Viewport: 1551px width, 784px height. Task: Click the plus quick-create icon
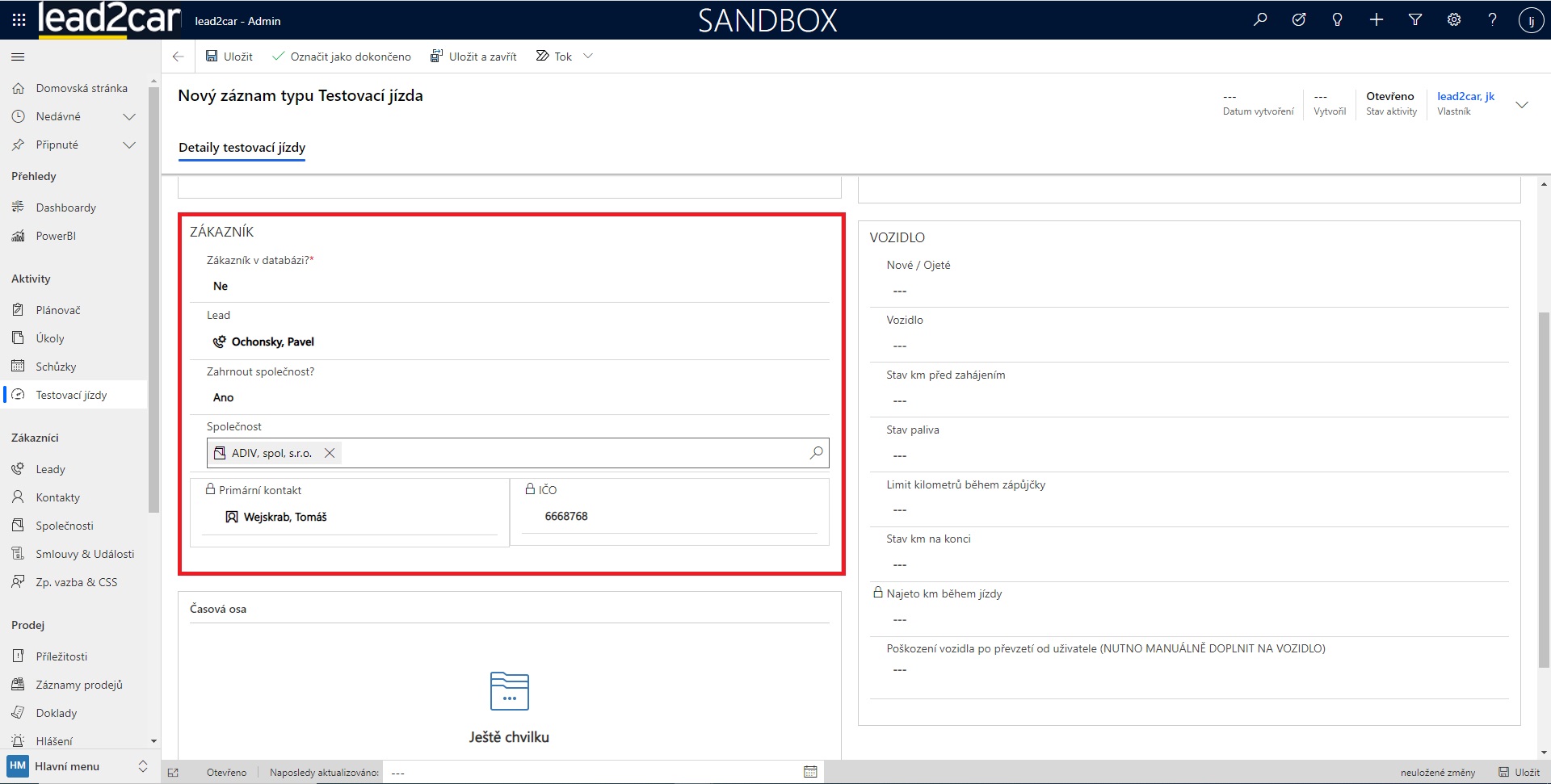(1377, 20)
